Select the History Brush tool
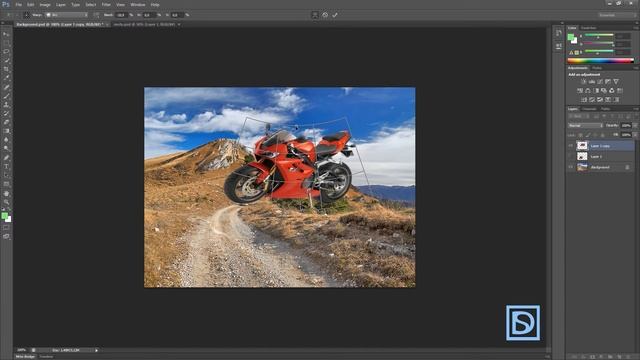This screenshot has height=360, width=640. (x=6, y=113)
